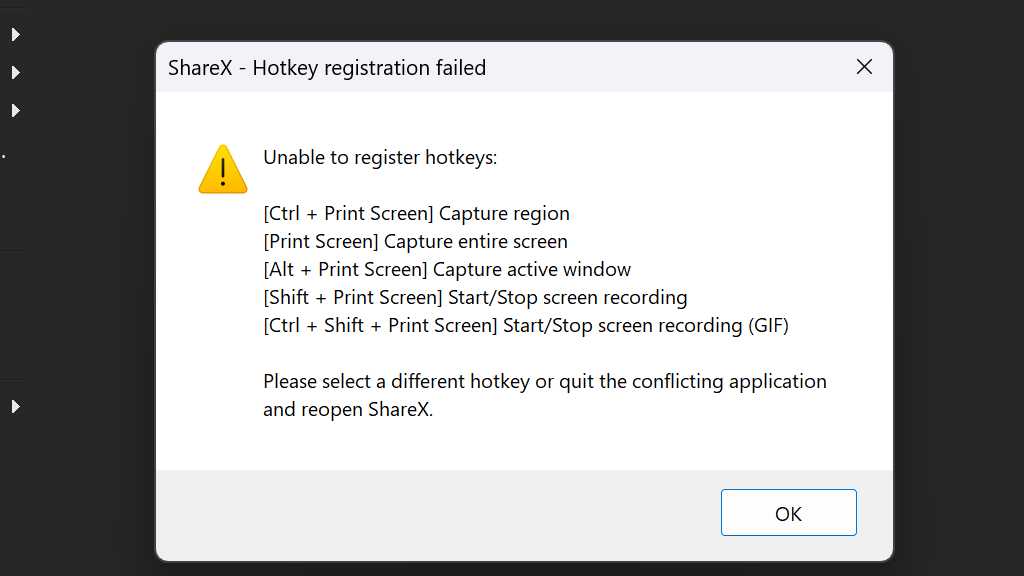Click the 'Unable to register hotkeys:' heading
Viewport: 1024px width, 576px height.
[379, 157]
